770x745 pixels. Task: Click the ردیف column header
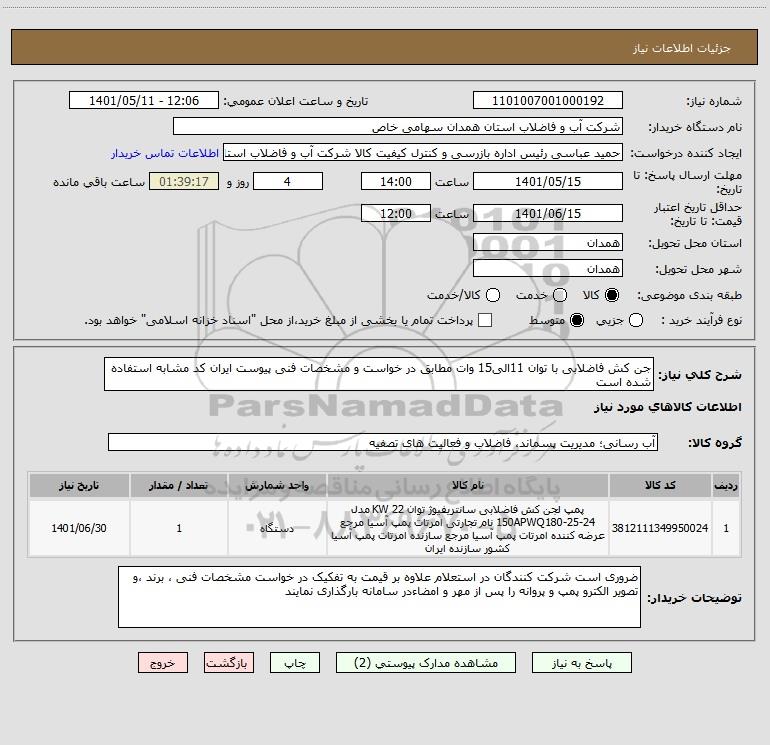pyautogui.click(x=725, y=485)
